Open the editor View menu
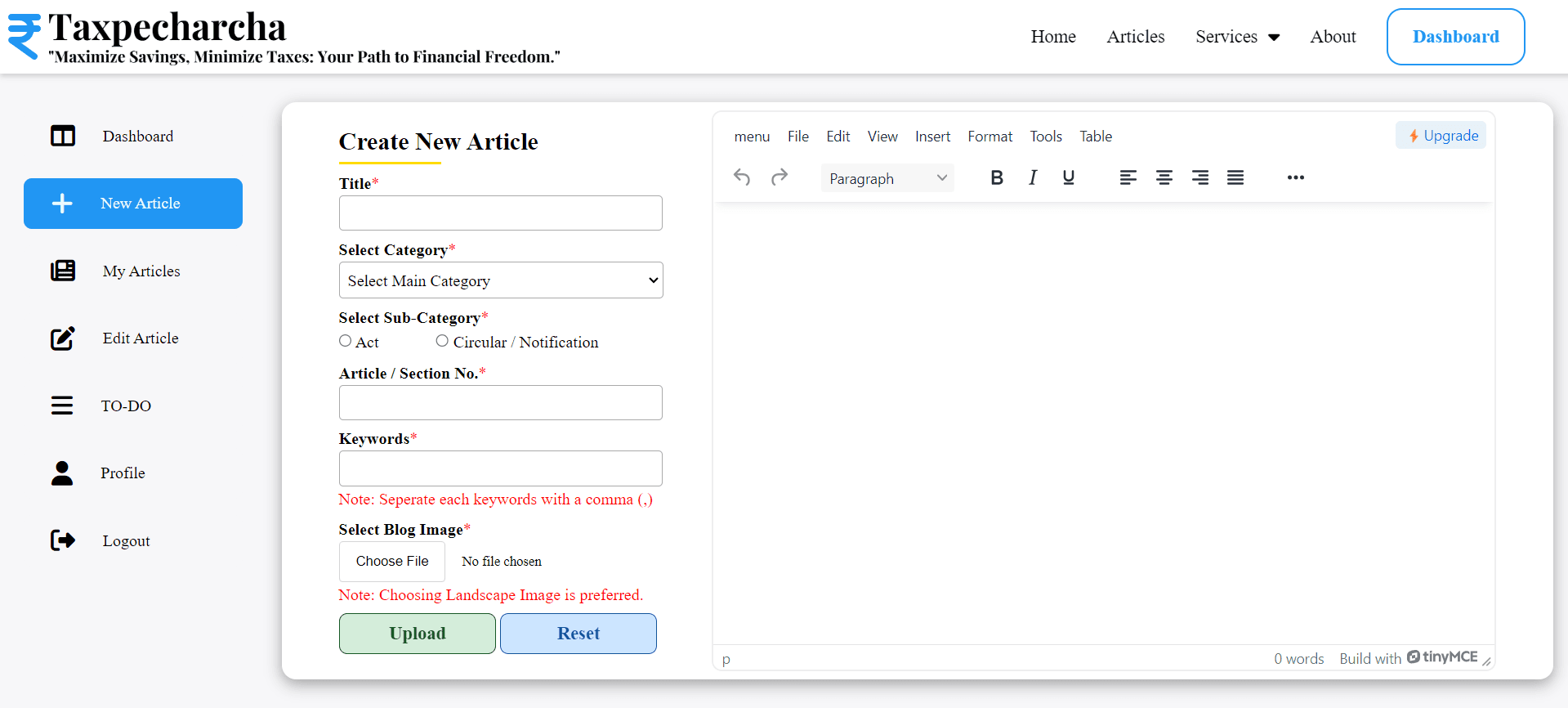 pyautogui.click(x=882, y=137)
